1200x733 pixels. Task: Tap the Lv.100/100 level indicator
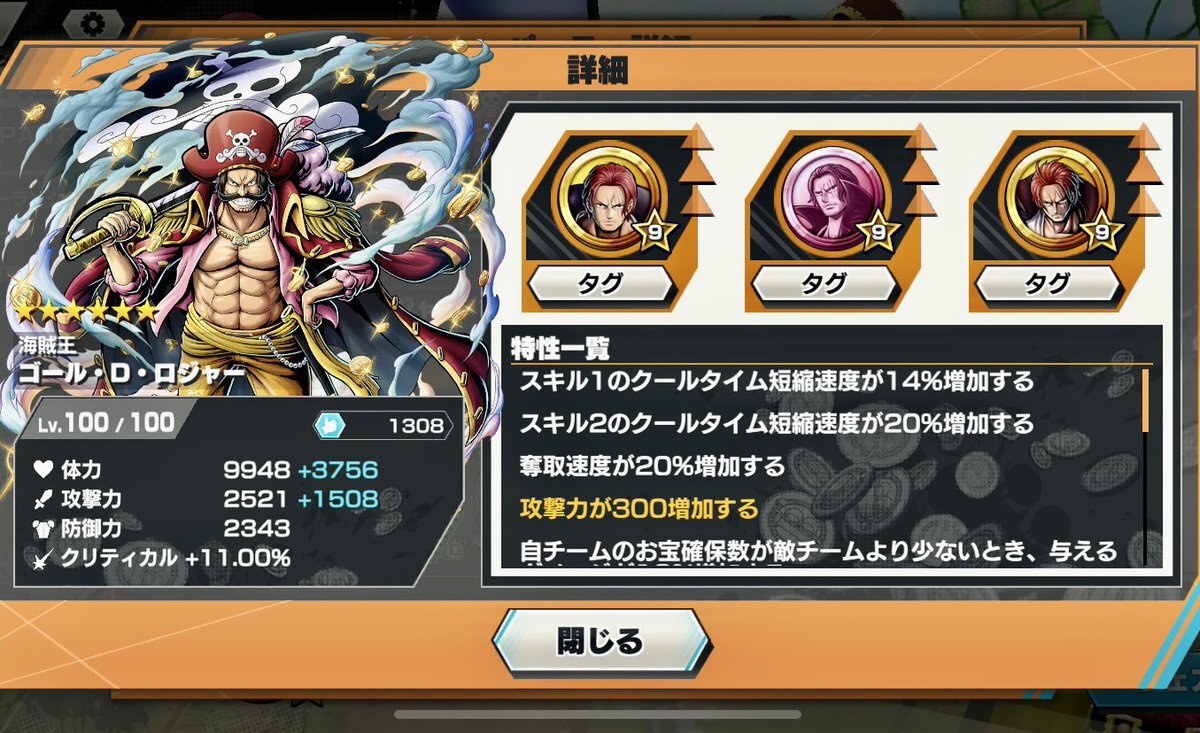point(104,423)
